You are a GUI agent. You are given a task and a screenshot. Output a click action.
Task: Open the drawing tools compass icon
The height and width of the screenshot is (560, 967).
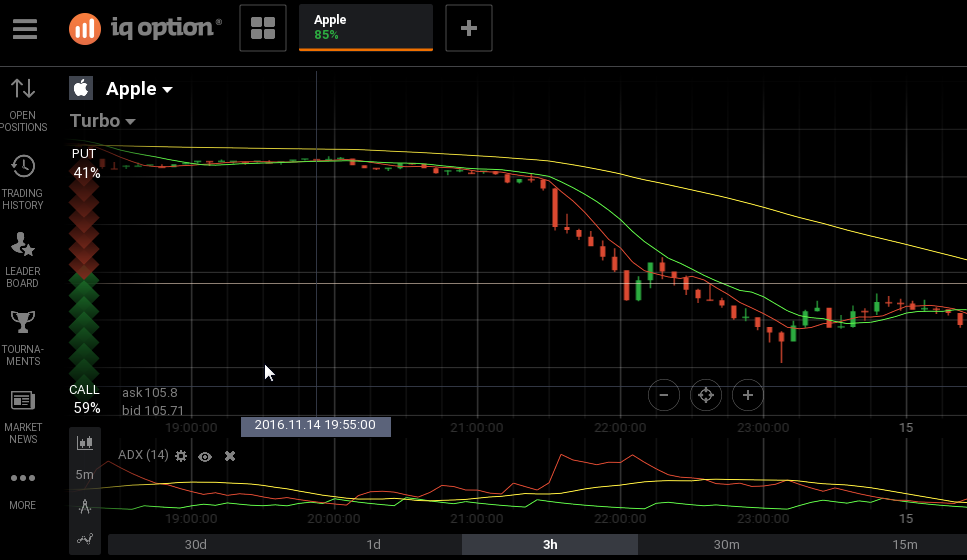84,506
